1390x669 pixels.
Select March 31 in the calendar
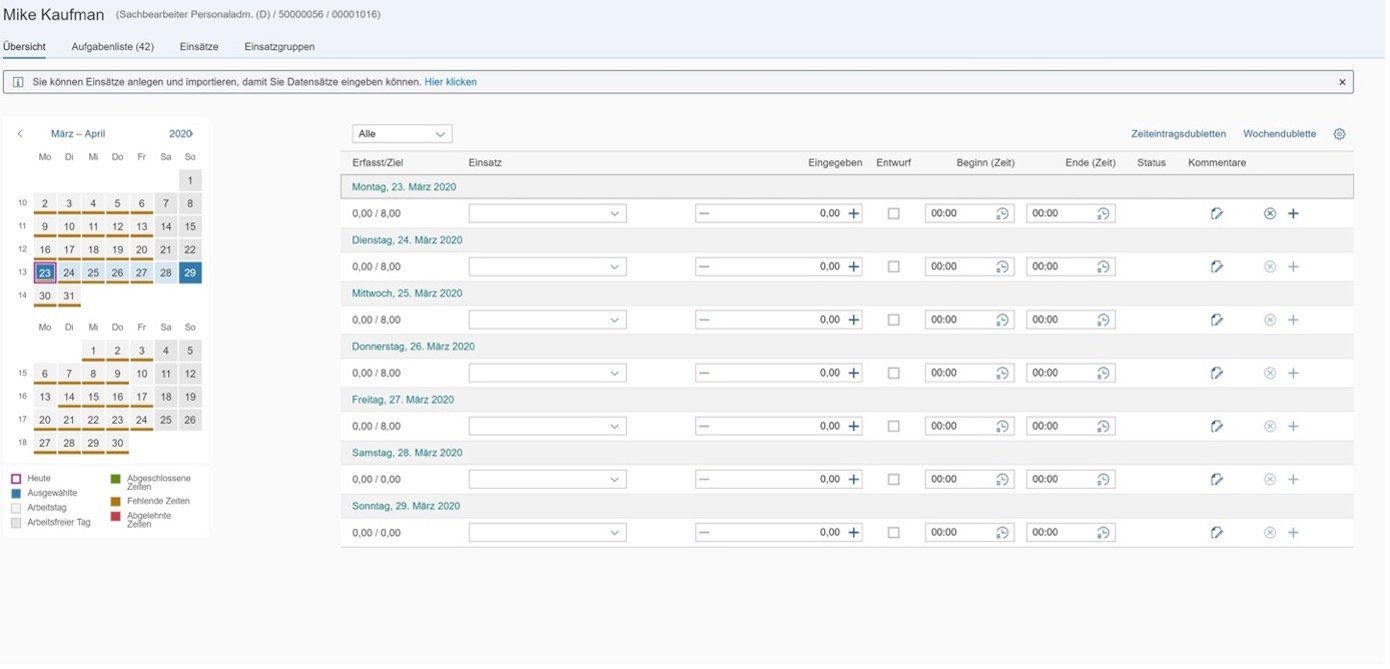[69, 296]
